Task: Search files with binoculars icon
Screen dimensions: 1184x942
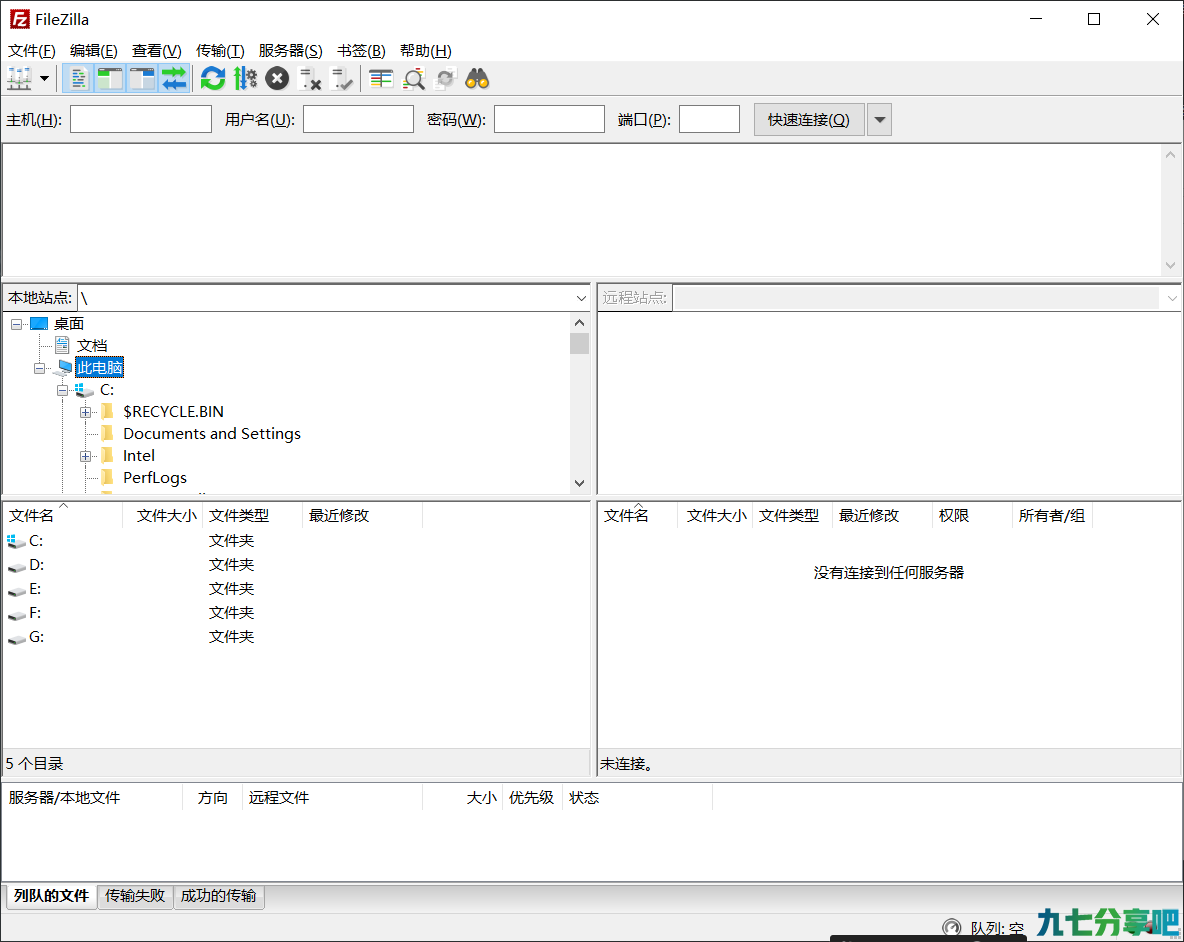Action: tap(477, 78)
